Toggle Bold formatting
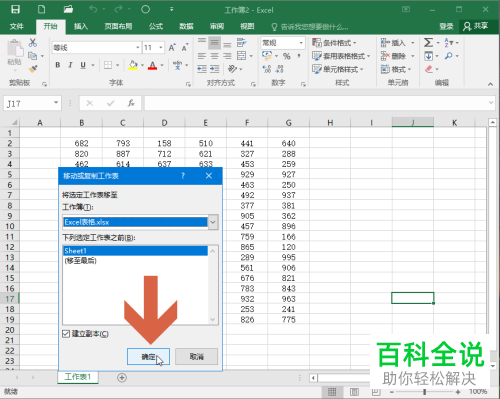Screen dimensions: 500x399 point(58,65)
